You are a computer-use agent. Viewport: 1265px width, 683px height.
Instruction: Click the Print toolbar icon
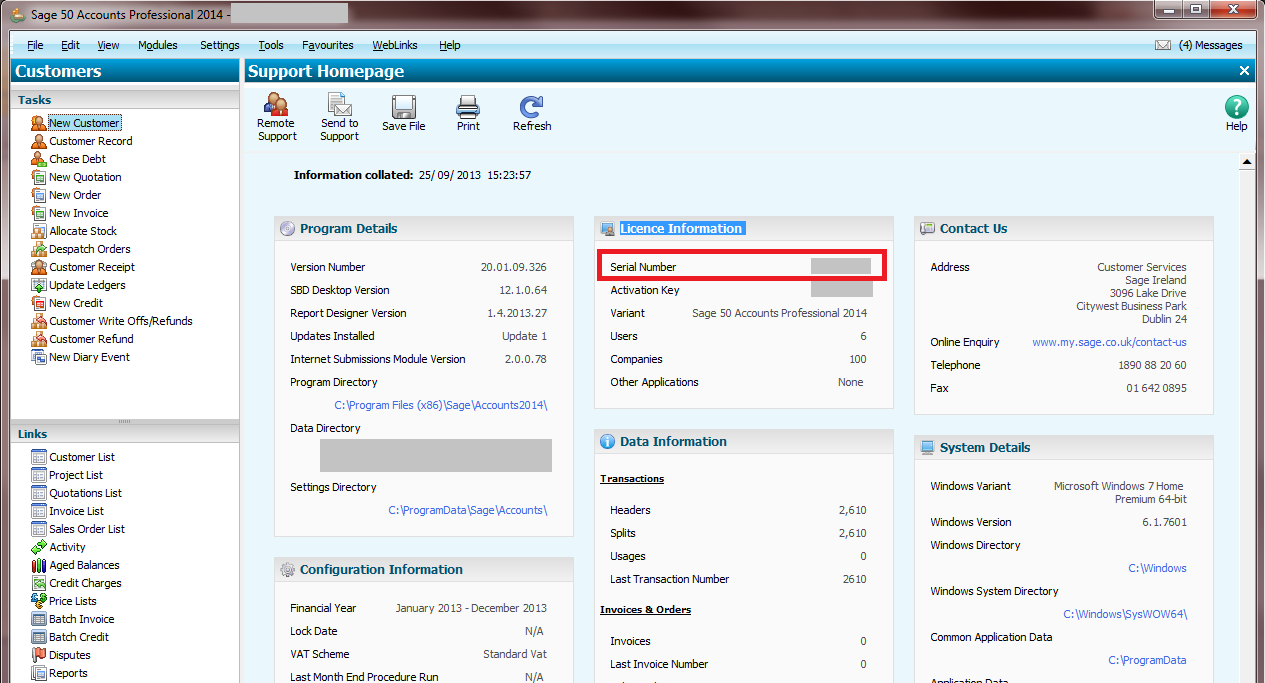(x=468, y=106)
